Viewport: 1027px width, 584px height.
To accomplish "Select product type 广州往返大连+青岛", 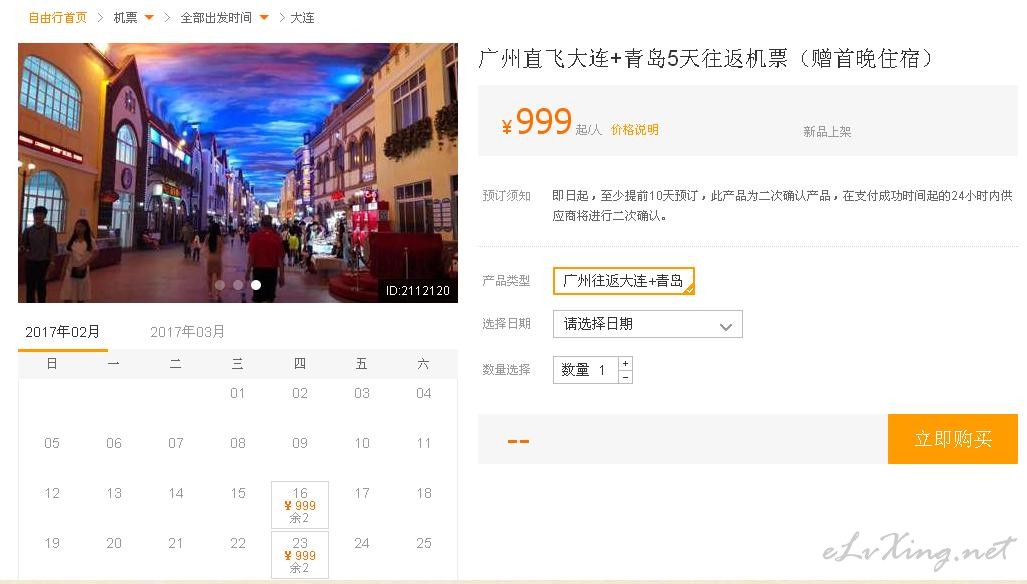I will coord(624,281).
